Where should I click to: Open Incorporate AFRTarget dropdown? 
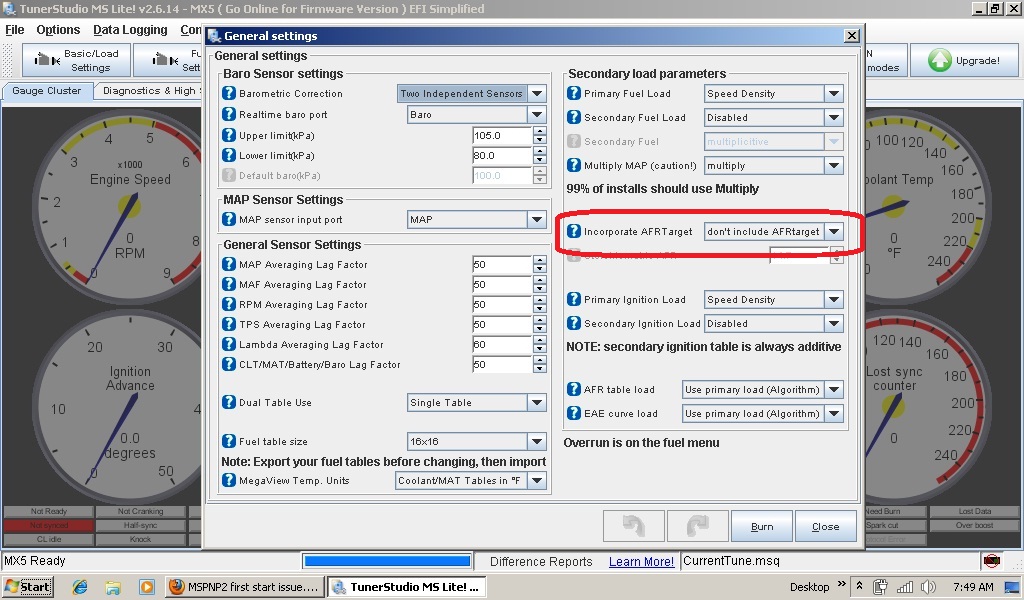tap(834, 231)
